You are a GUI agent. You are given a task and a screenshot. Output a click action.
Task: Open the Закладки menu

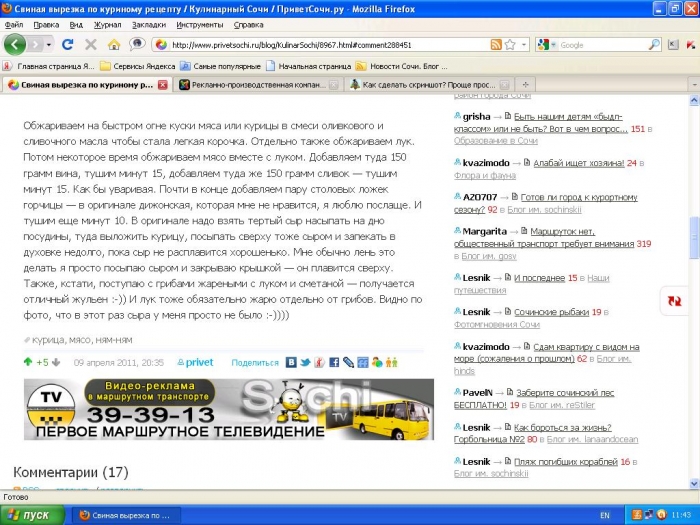click(149, 23)
